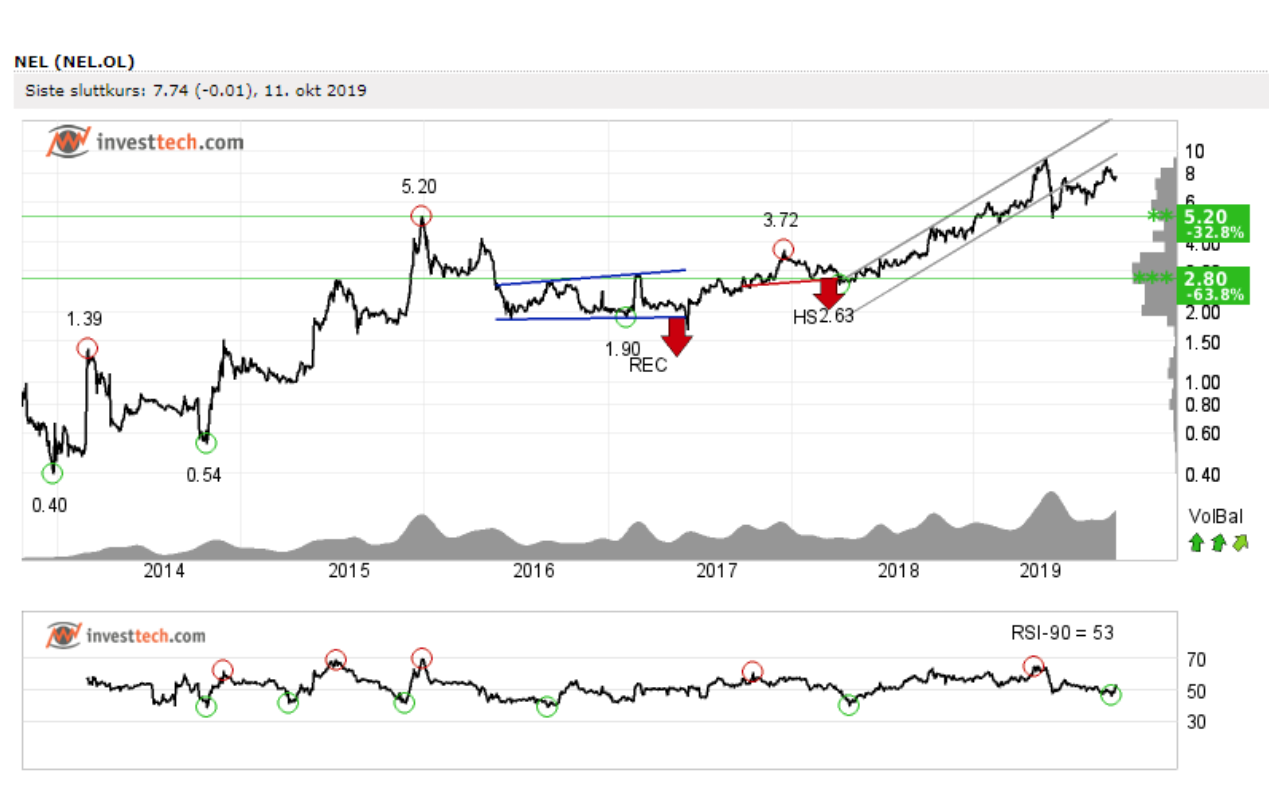Click the 5.20 peak price label
Image resolution: width=1283 pixels, height=794 pixels.
pos(419,186)
